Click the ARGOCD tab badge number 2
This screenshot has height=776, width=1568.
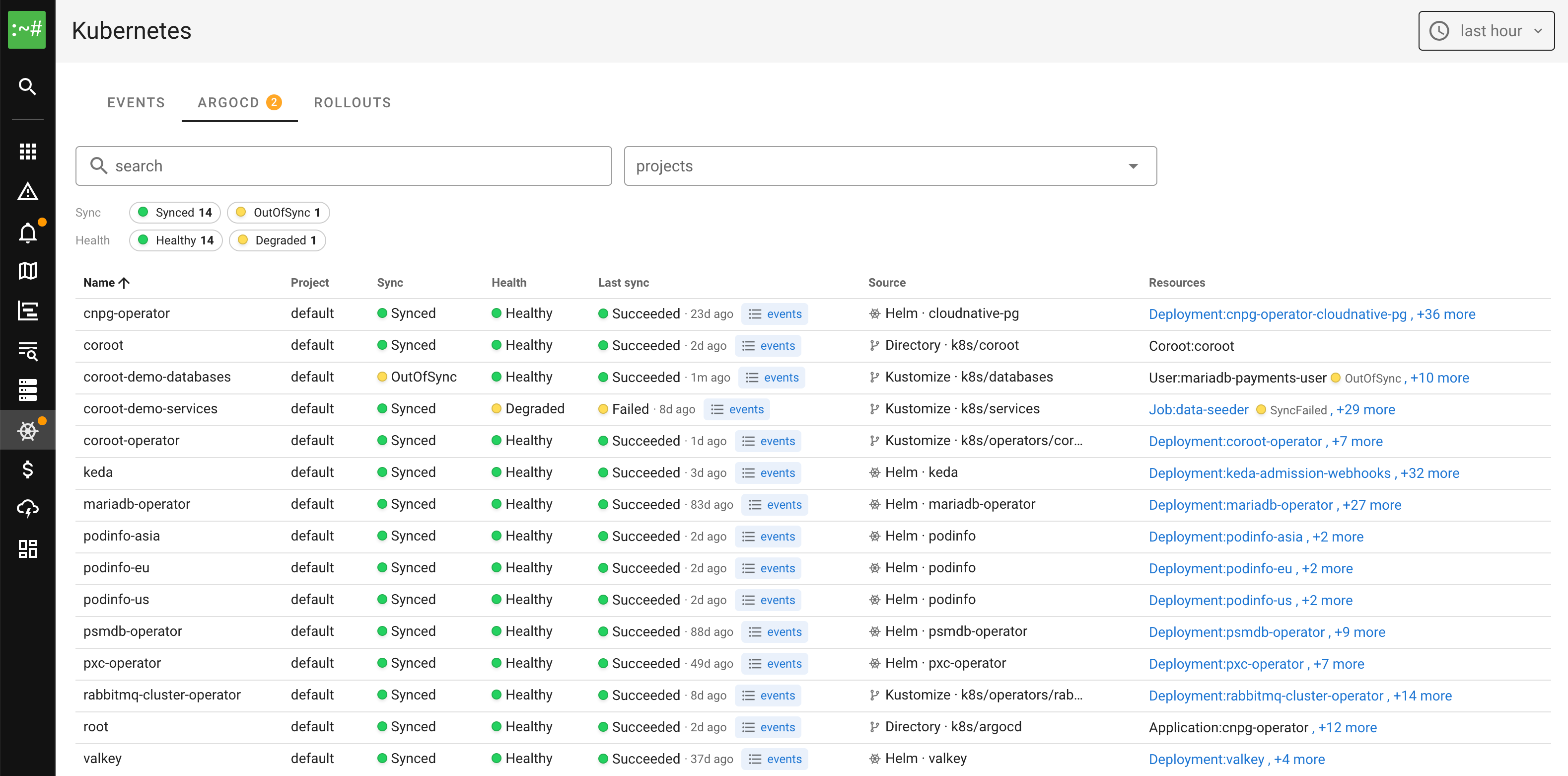(x=274, y=102)
